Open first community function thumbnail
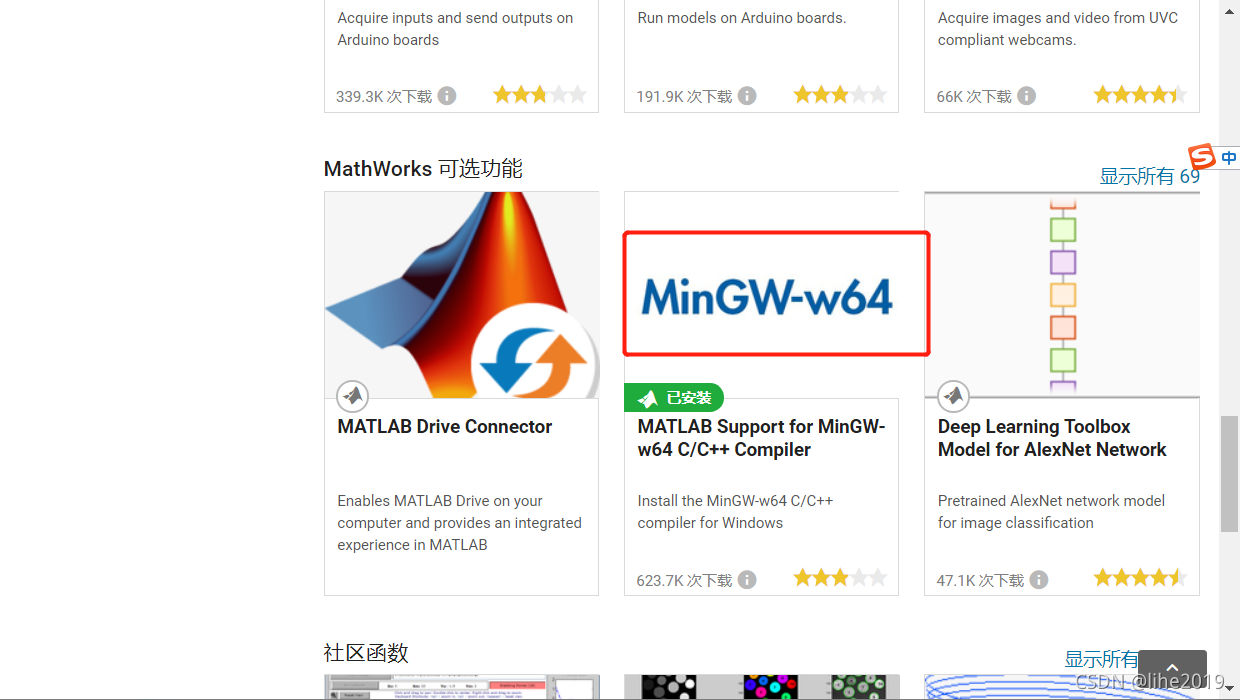Viewport: 1240px width, 700px height. 461,687
